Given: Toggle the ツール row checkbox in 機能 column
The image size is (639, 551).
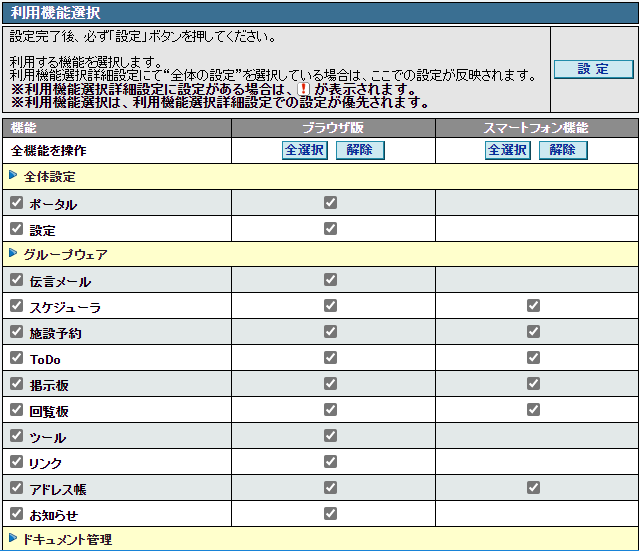Looking at the screenshot, I should coord(16,436).
